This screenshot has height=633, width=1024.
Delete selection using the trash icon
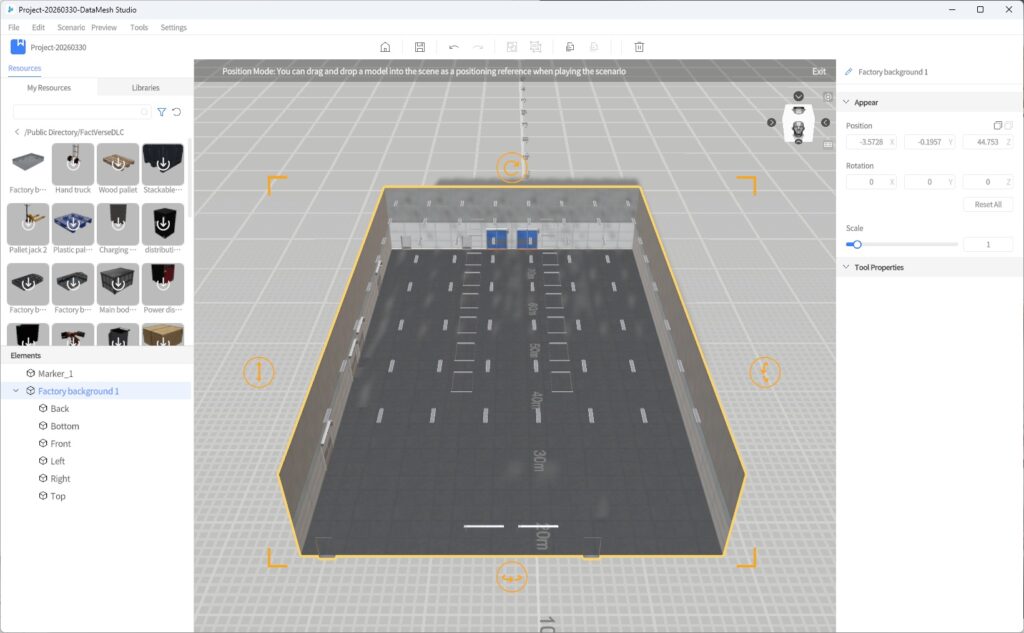pos(637,46)
